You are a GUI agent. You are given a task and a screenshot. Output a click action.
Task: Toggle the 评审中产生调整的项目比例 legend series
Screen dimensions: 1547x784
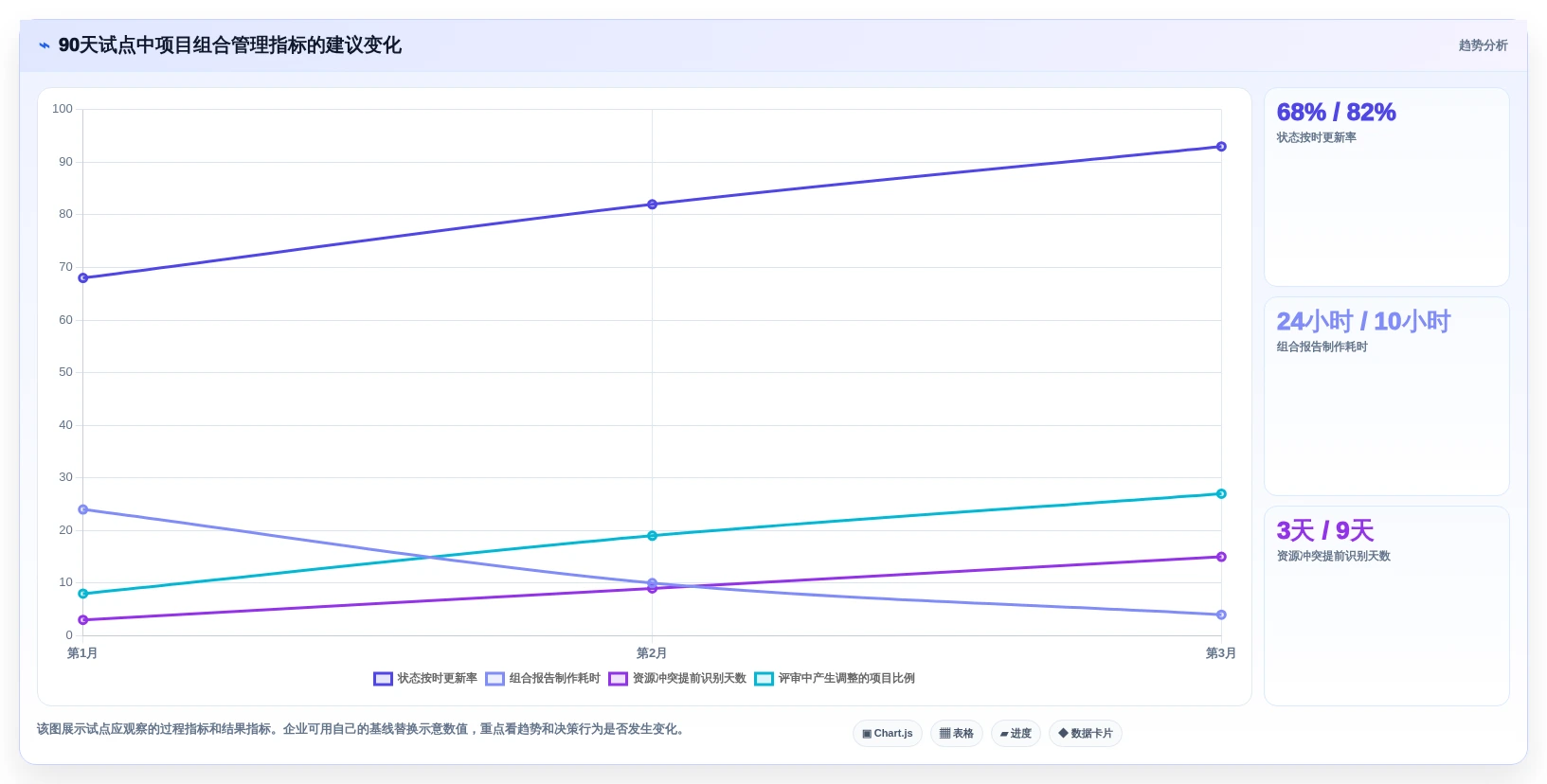pos(835,679)
